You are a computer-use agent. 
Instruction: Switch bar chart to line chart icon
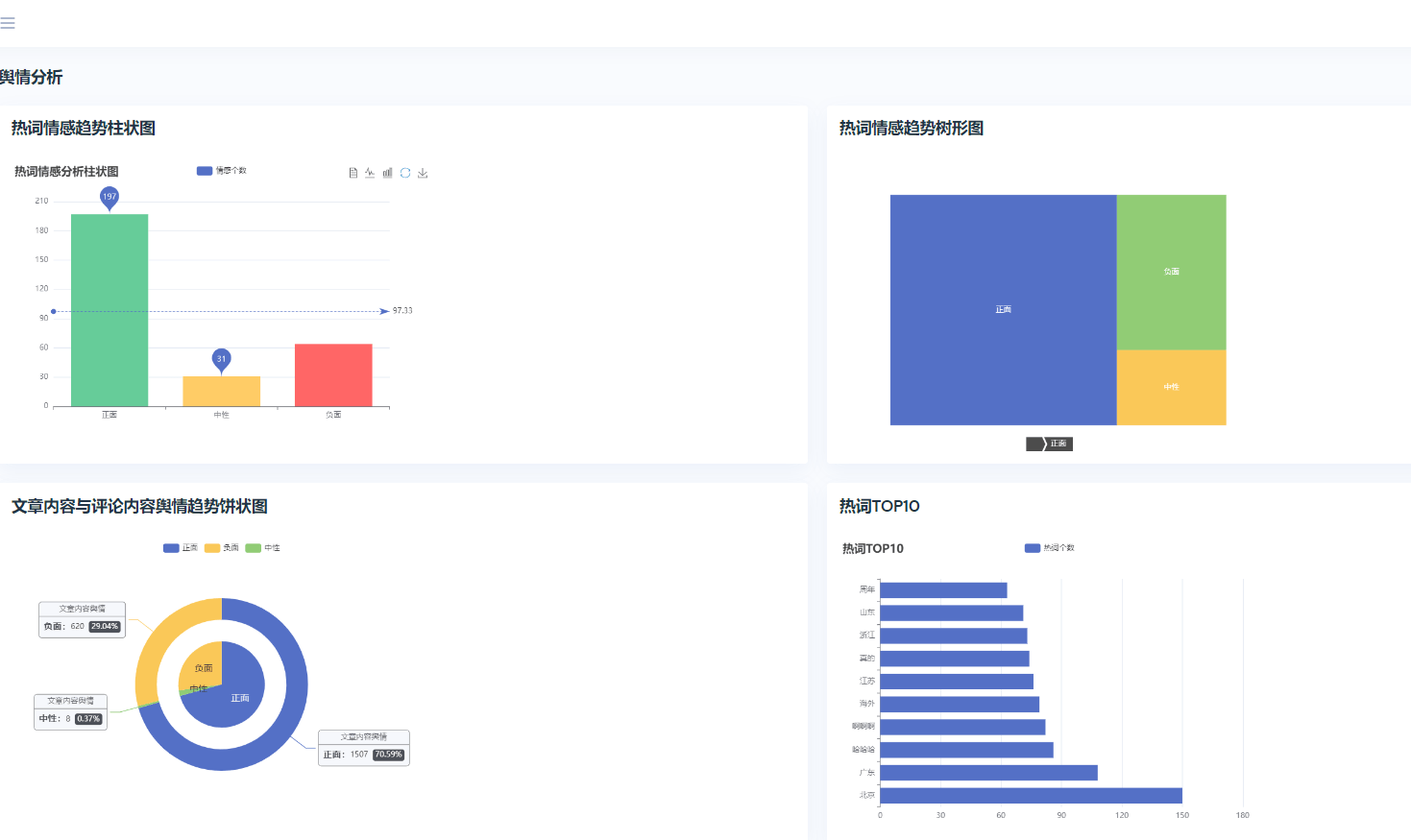coord(370,173)
